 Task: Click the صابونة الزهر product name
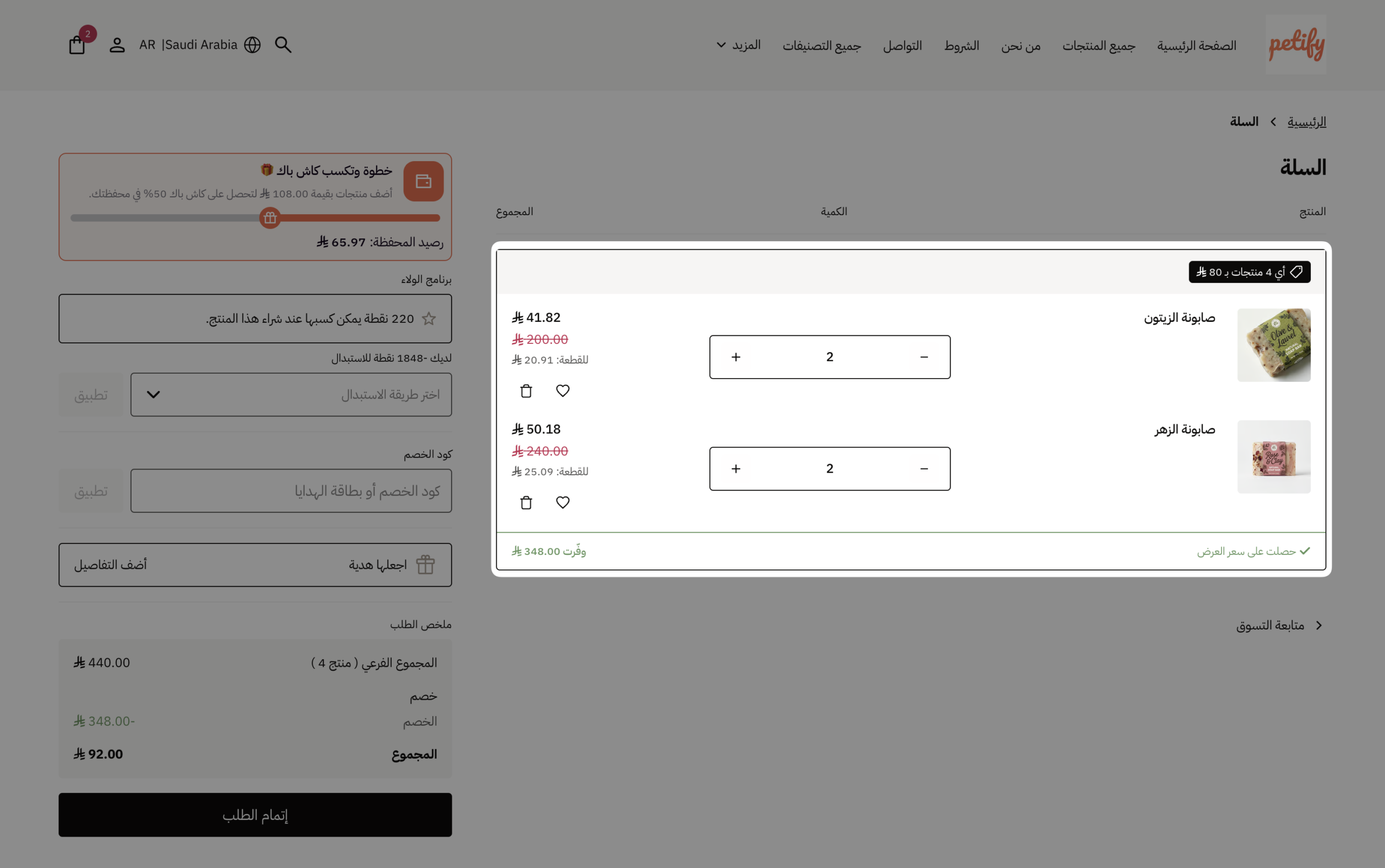(x=1185, y=430)
